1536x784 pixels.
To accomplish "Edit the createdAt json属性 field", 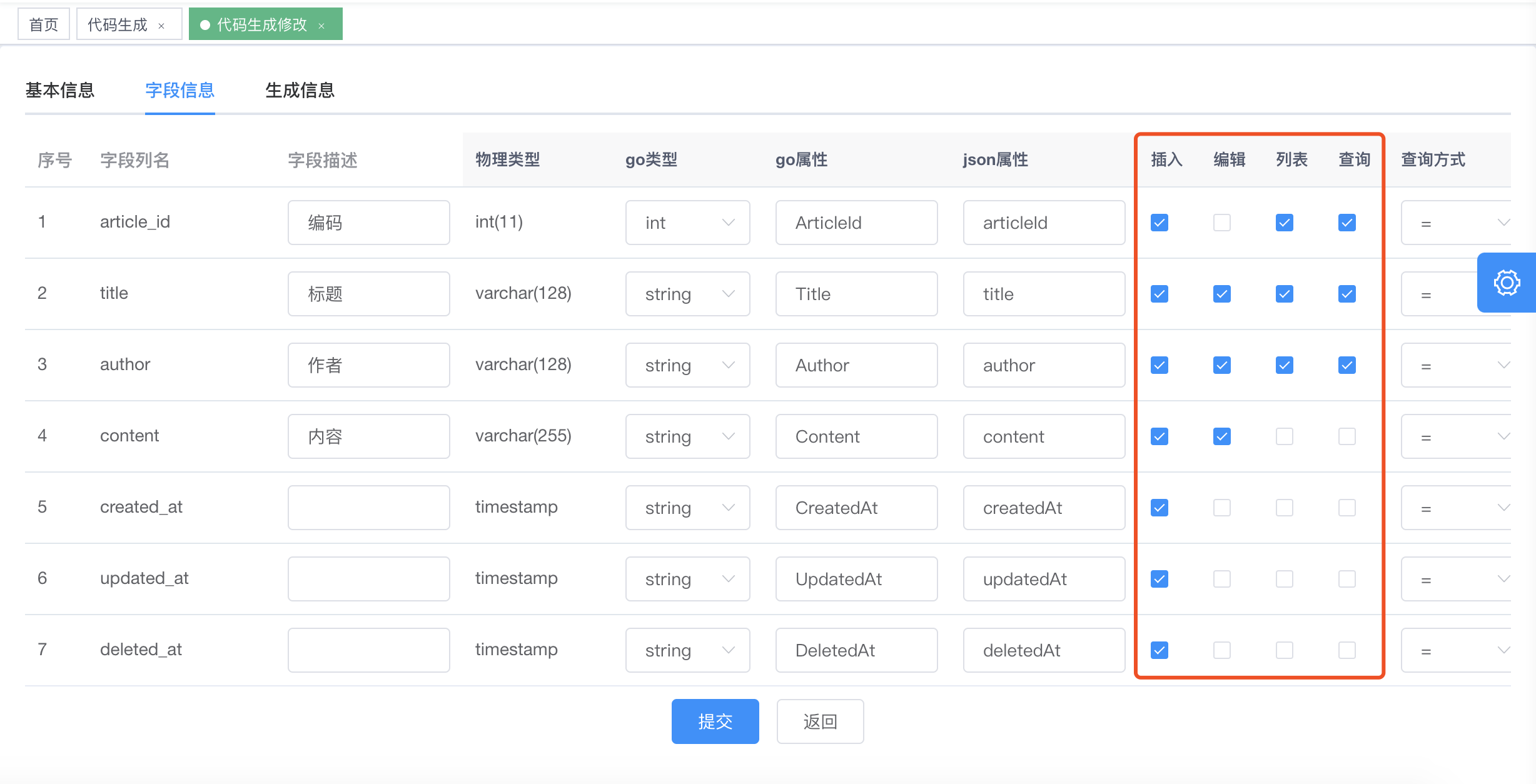I will [x=1044, y=508].
